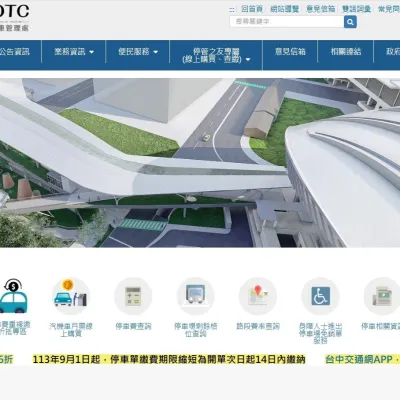Open the 路段費率查詢 map pin icon
This screenshot has height=400, width=400.
pyautogui.click(x=258, y=296)
